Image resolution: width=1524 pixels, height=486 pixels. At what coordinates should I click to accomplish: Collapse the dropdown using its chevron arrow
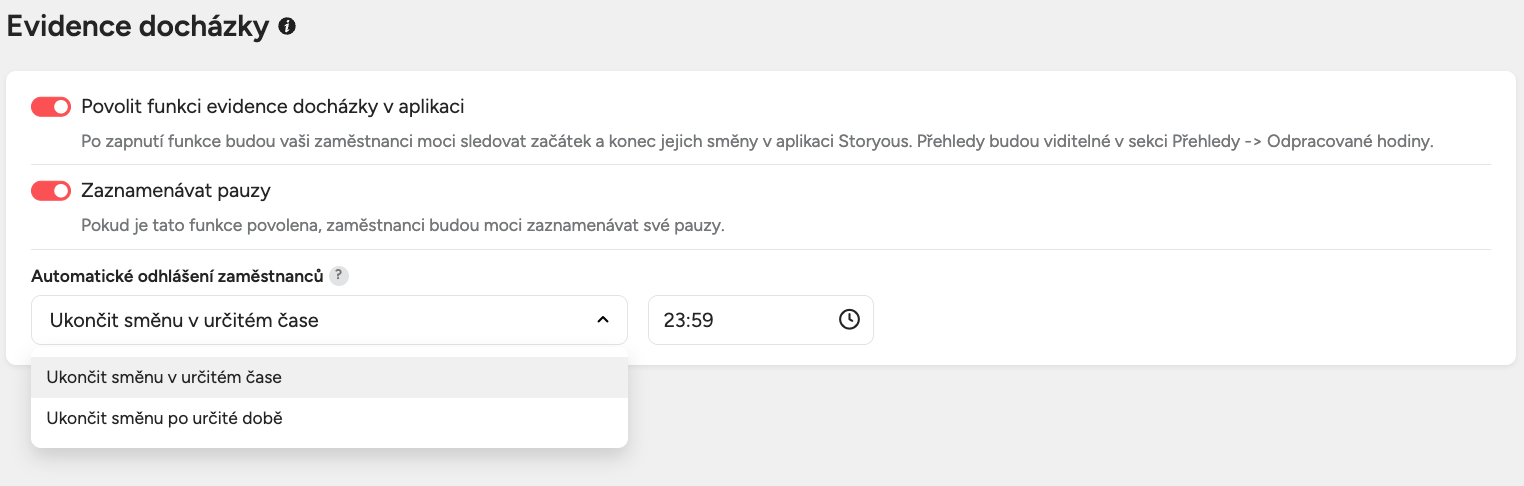[603, 320]
